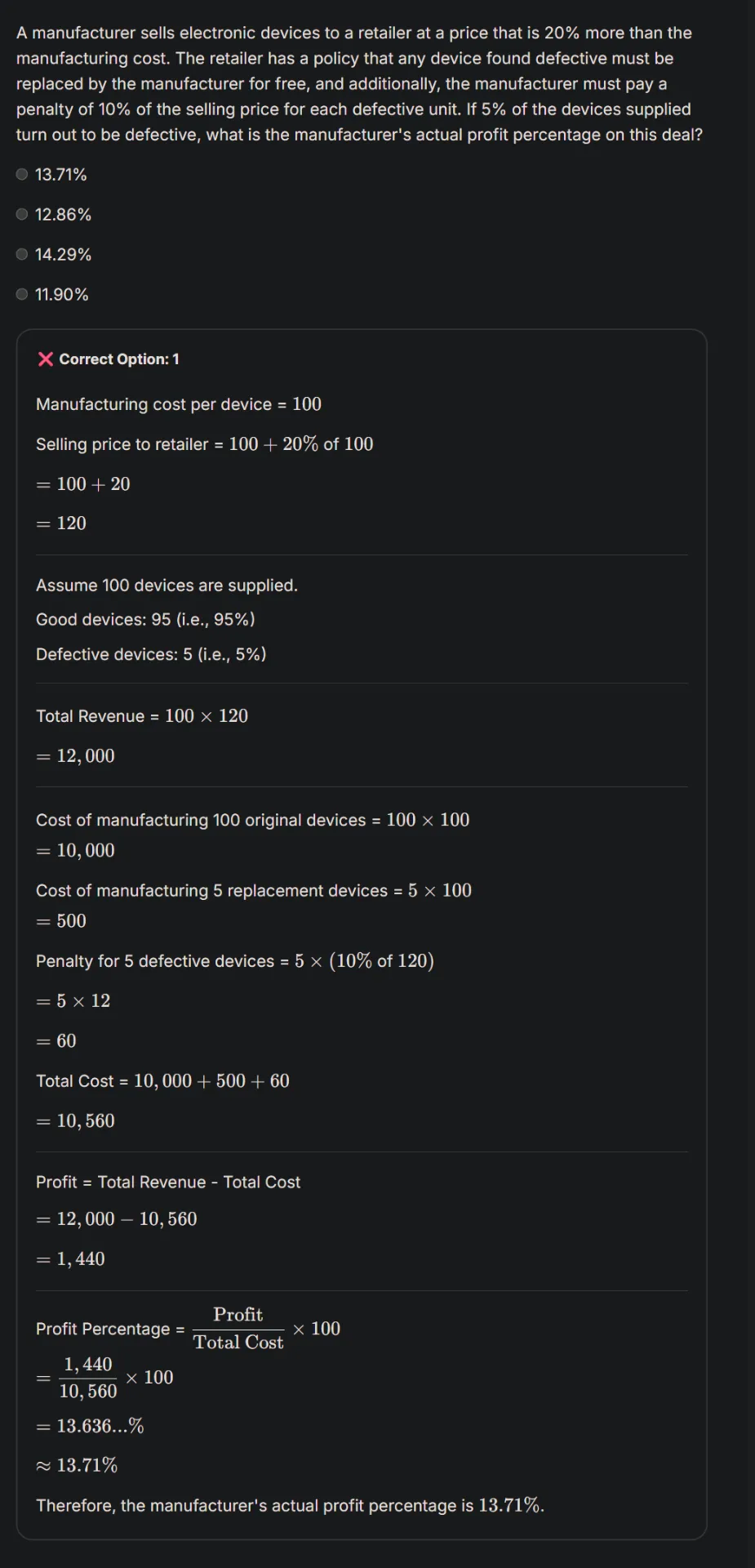
Task: Click the 12.86% option label text
Action: tap(63, 214)
